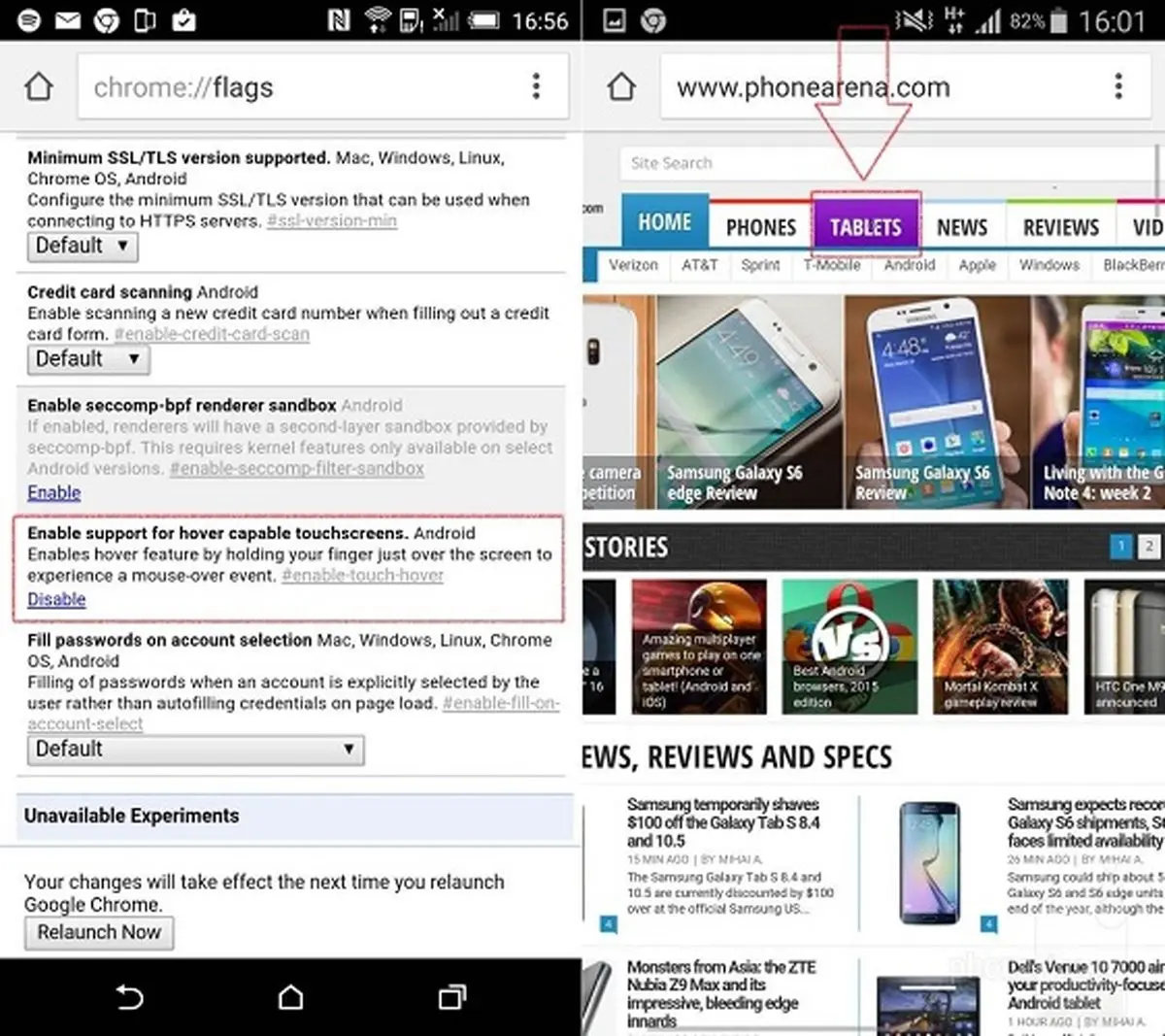The image size is (1165, 1036).
Task: Open HTC One M9 announced story thumbnail
Action: click(x=1124, y=647)
